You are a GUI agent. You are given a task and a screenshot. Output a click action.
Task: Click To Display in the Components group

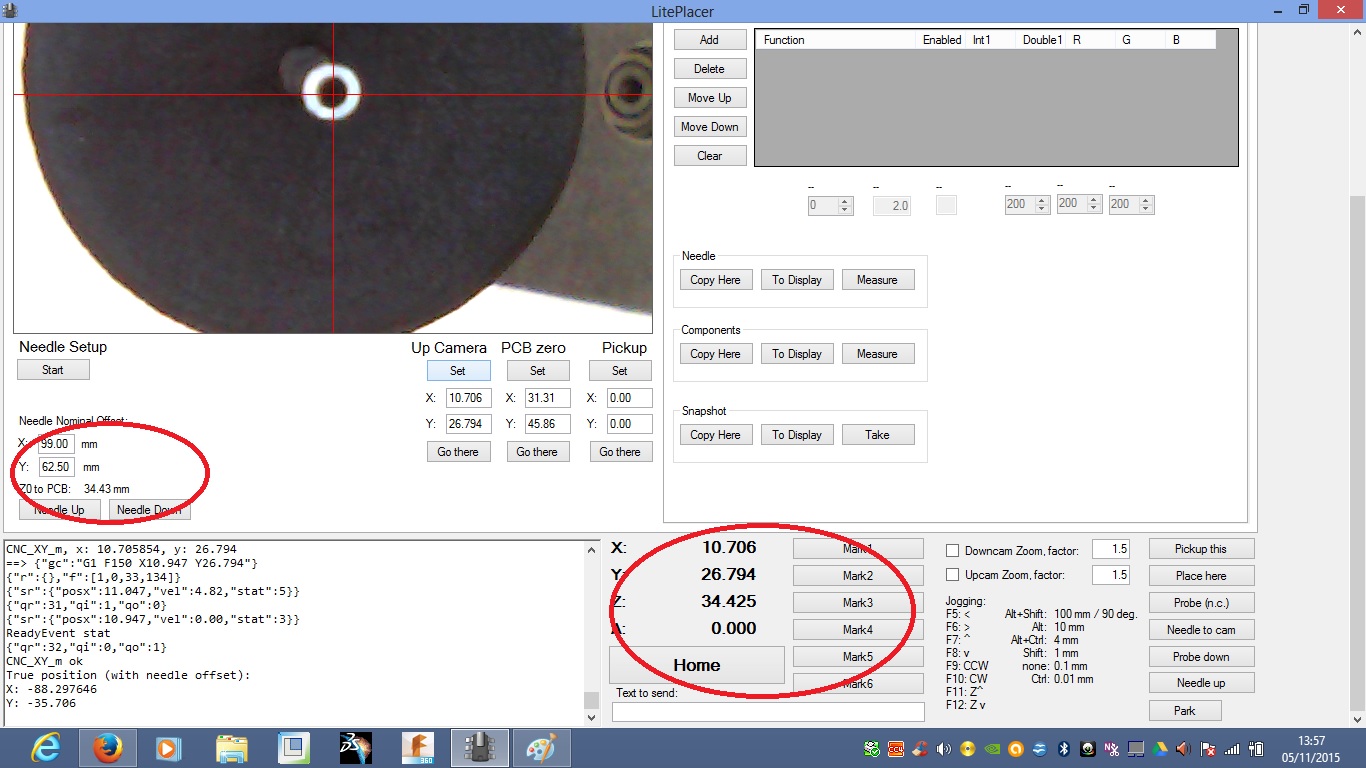(797, 354)
